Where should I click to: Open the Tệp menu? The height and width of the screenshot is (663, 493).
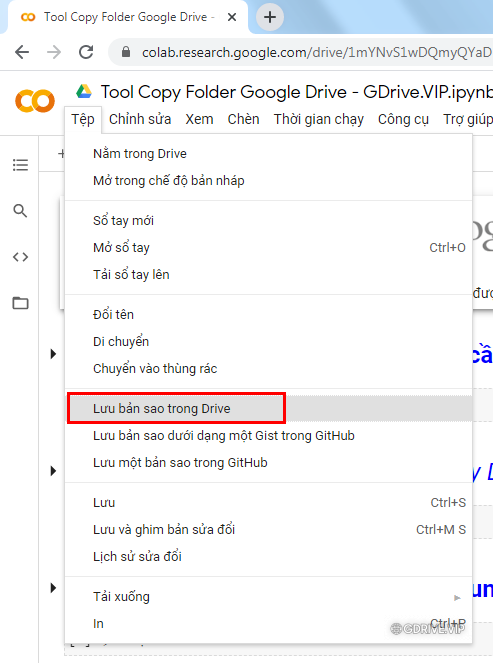83,120
